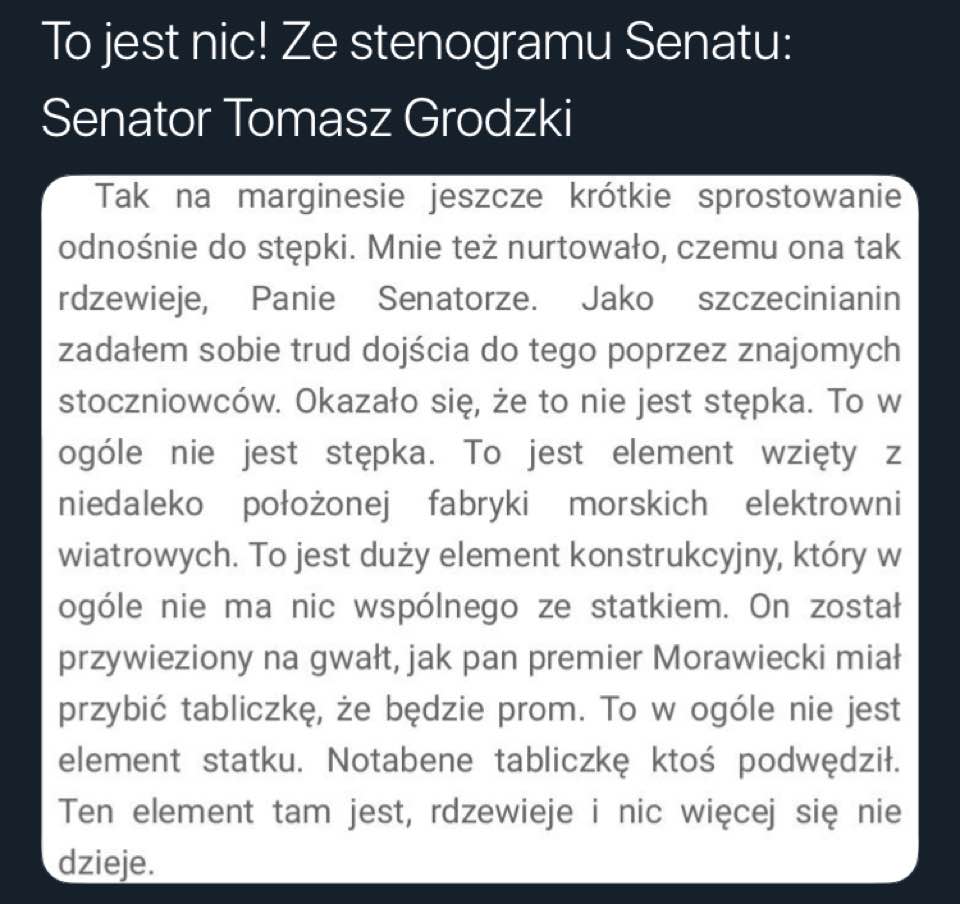Click the words 'Panie Senatorze.'

(x=394, y=300)
